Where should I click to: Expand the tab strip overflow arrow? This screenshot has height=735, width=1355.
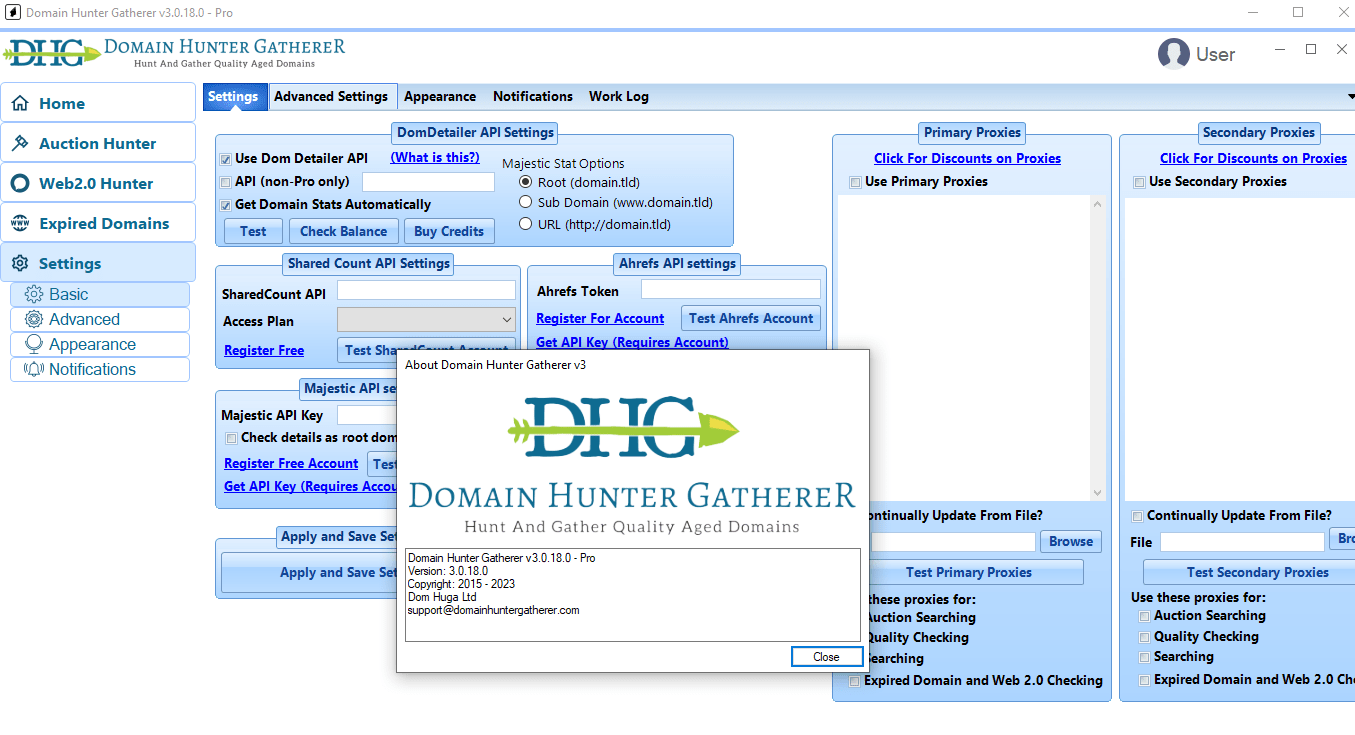1350,97
